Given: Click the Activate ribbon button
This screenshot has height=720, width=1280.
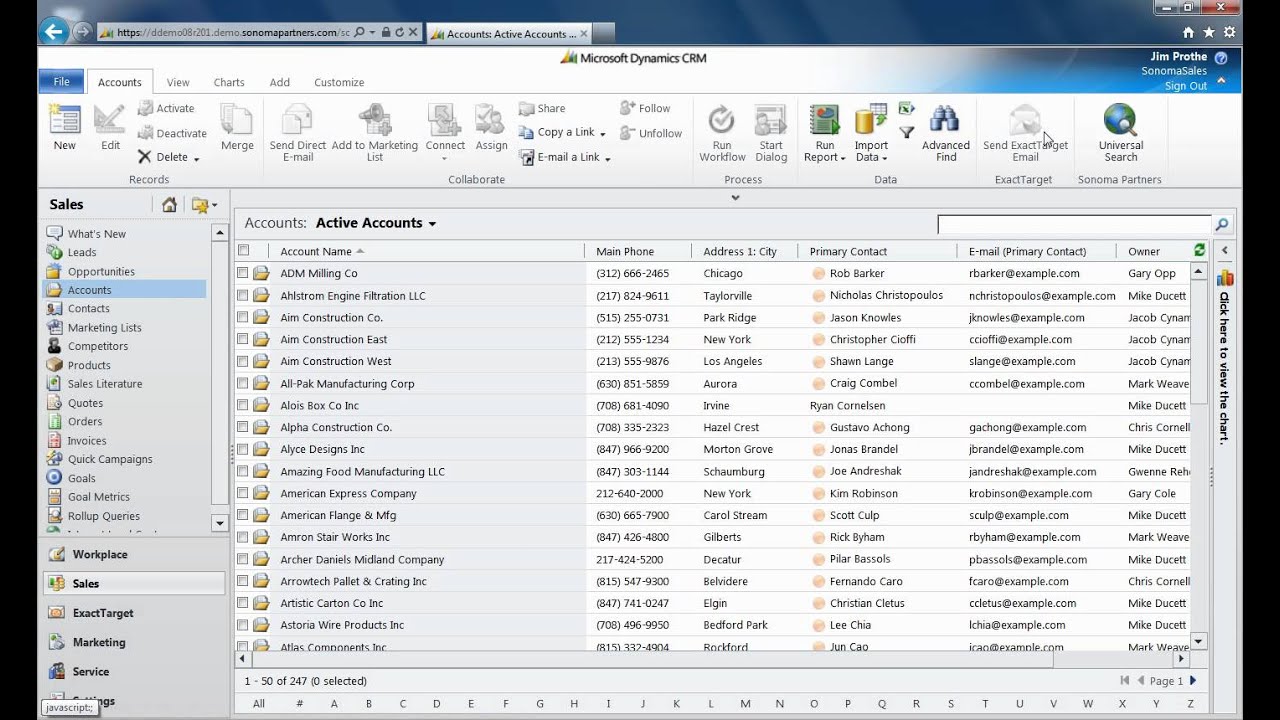Looking at the screenshot, I should coord(166,108).
